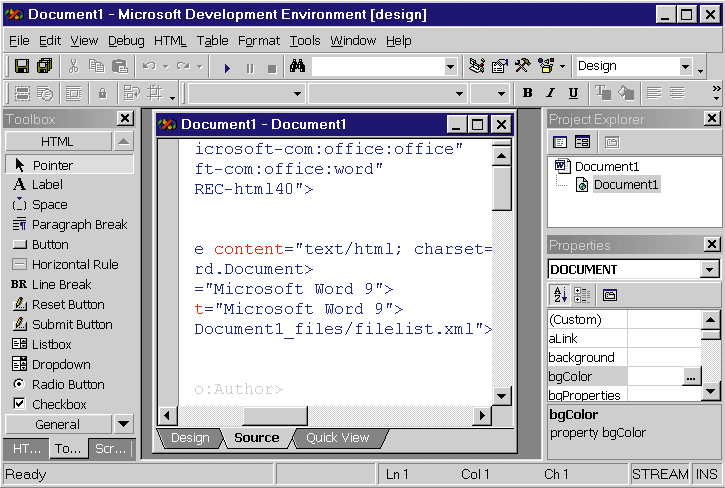Click the Save icon in toolbar
The width and height of the screenshot is (725, 488).
click(x=22, y=67)
